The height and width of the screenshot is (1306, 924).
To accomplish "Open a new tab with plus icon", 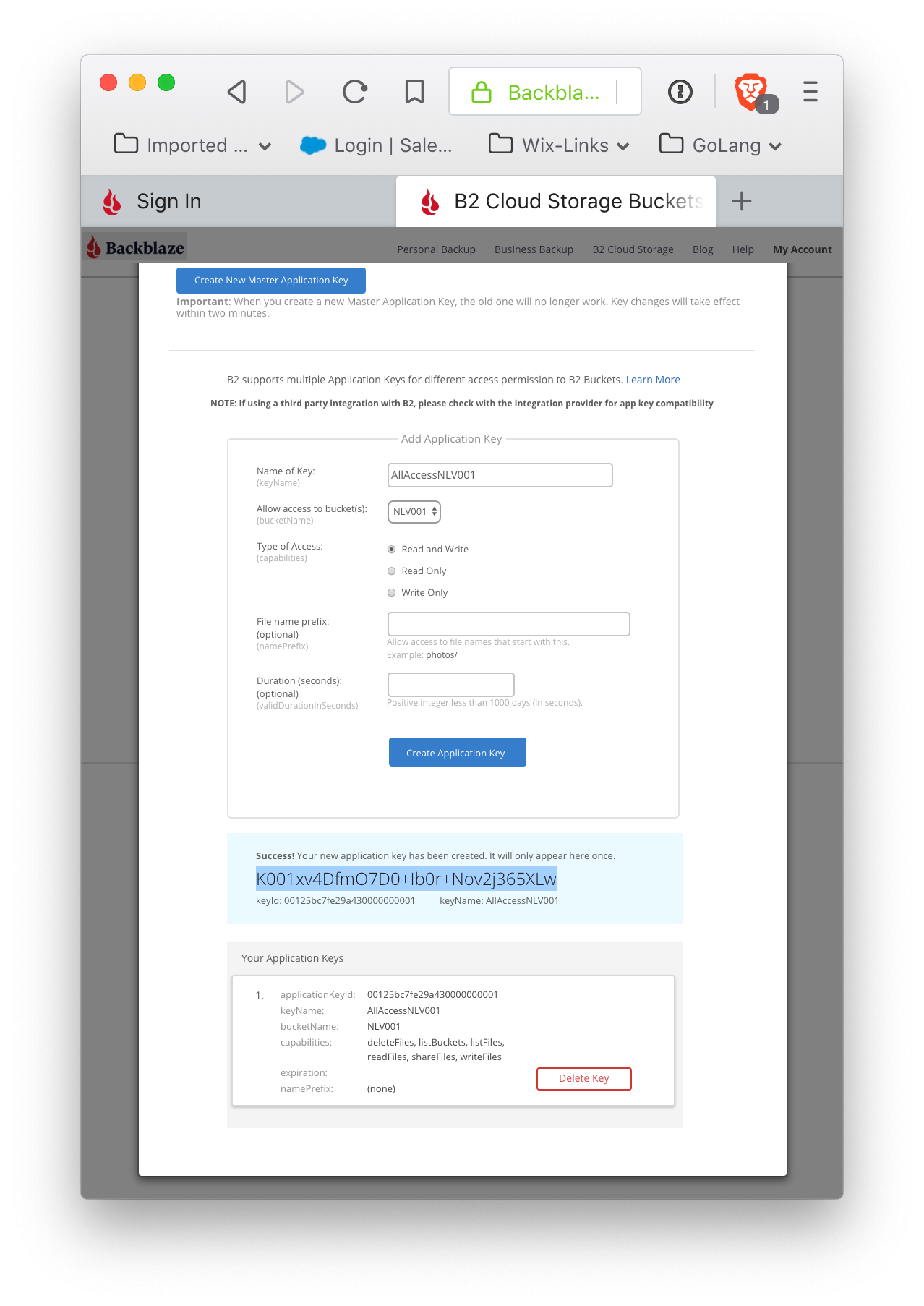I will [742, 201].
